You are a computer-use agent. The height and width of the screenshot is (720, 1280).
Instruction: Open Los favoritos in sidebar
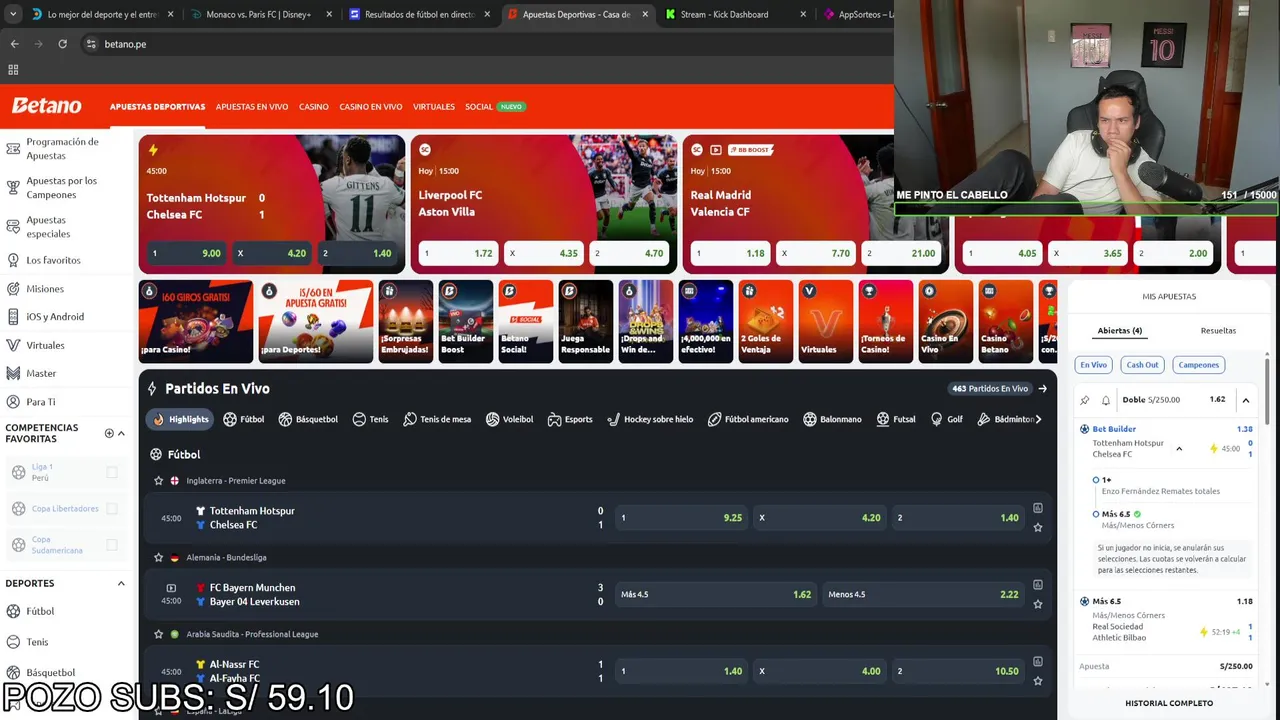53,260
